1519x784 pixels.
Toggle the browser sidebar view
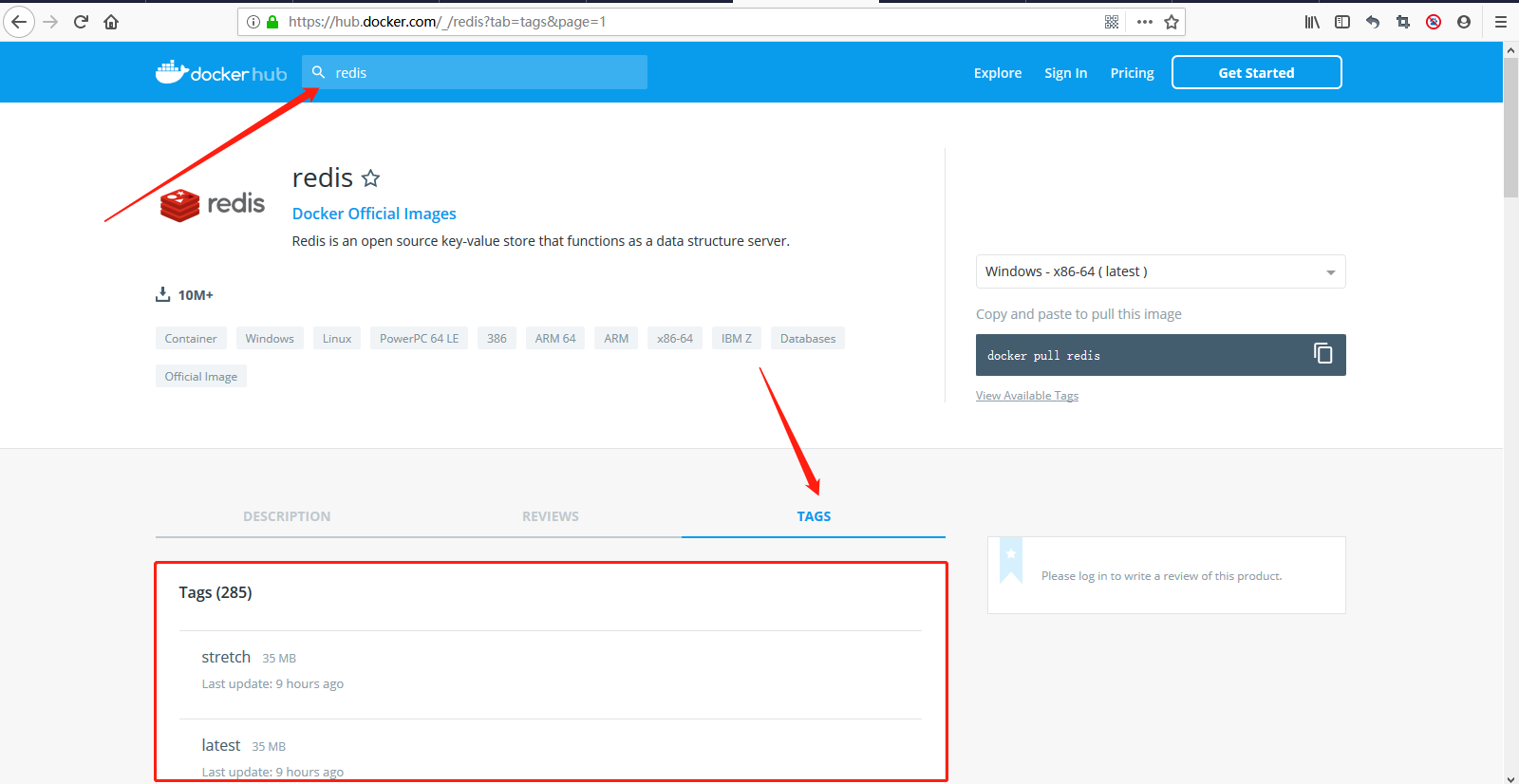click(1342, 22)
